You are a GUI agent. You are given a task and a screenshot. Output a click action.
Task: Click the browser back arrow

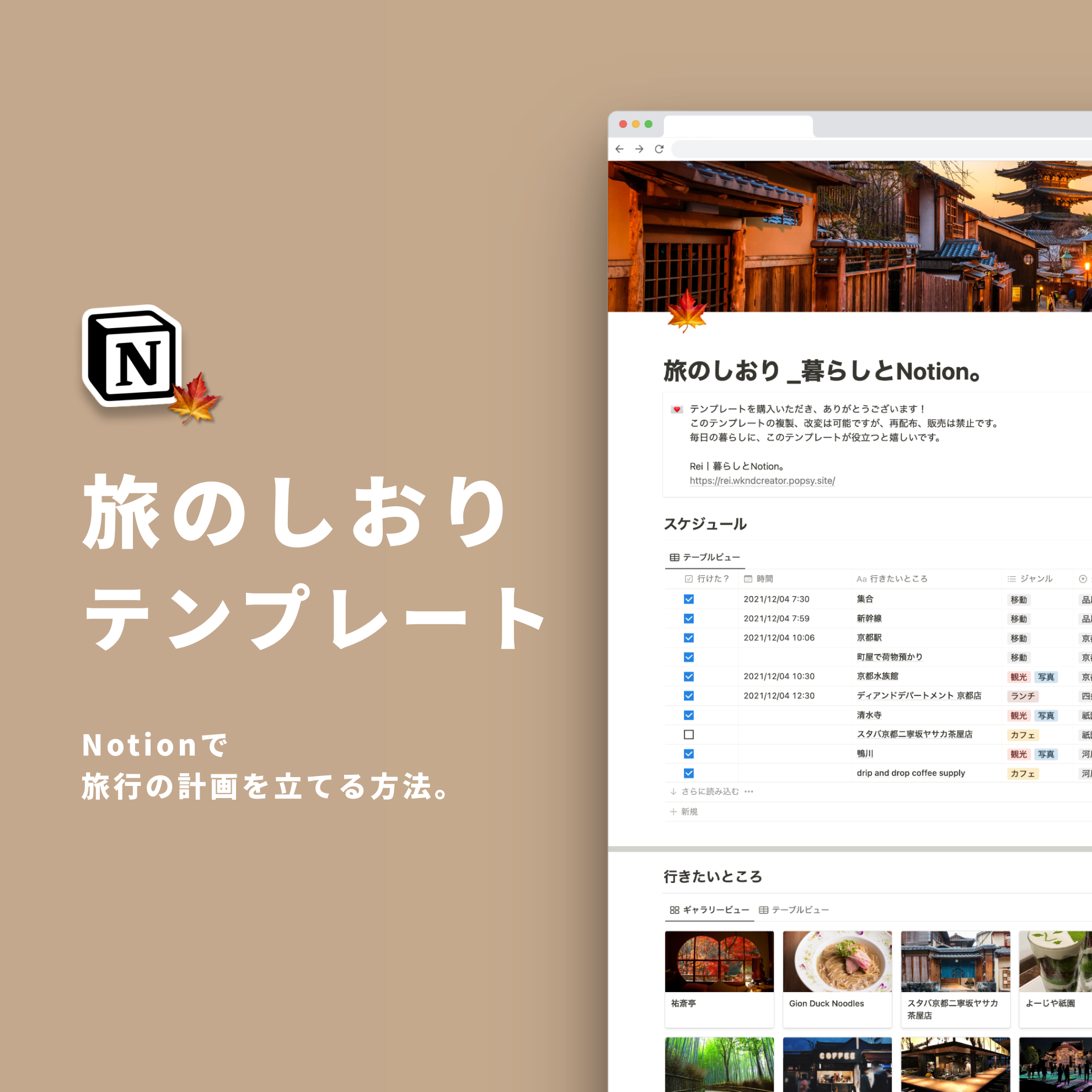tap(619, 149)
